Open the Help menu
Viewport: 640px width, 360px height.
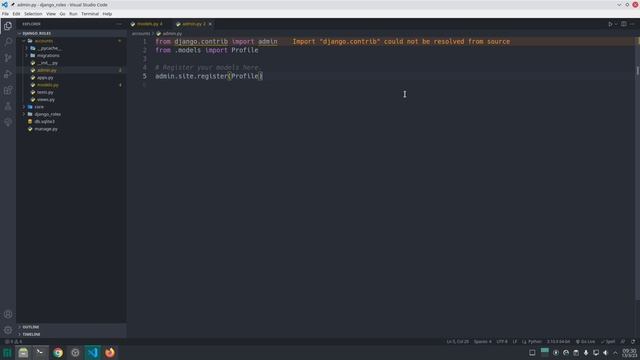pyautogui.click(x=107, y=14)
